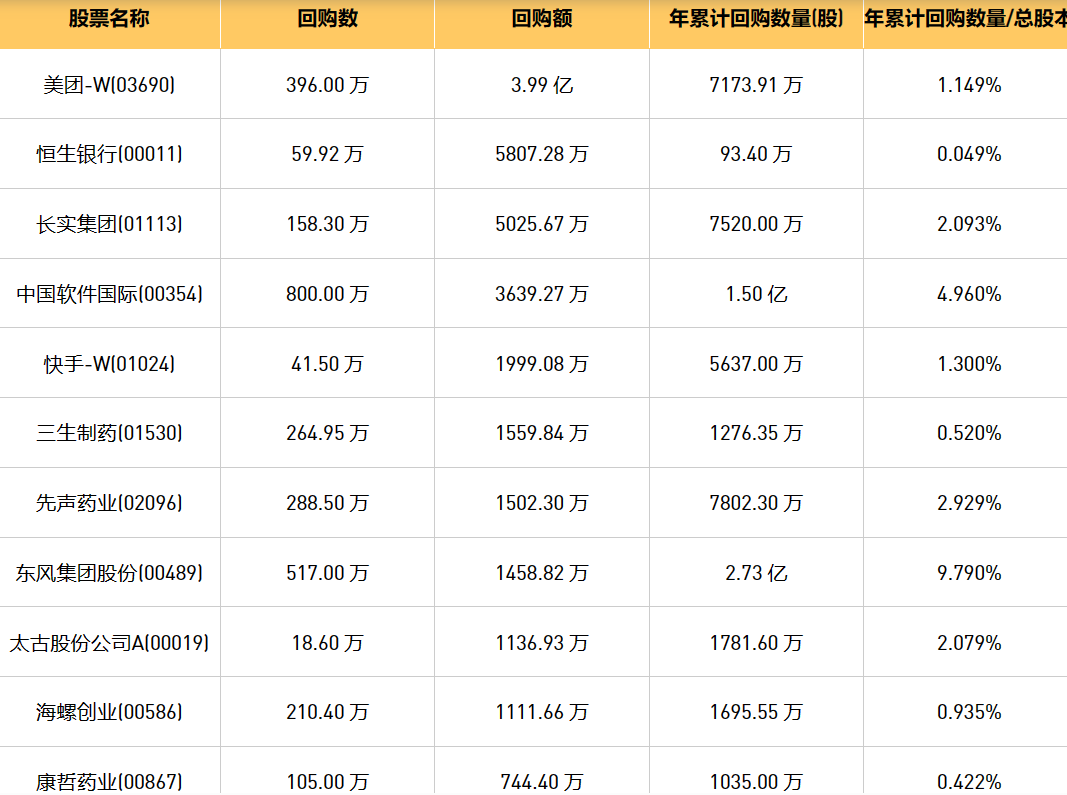The height and width of the screenshot is (795, 1067).
Task: Open the 美团-W(03690) stock link
Action: click(x=109, y=85)
